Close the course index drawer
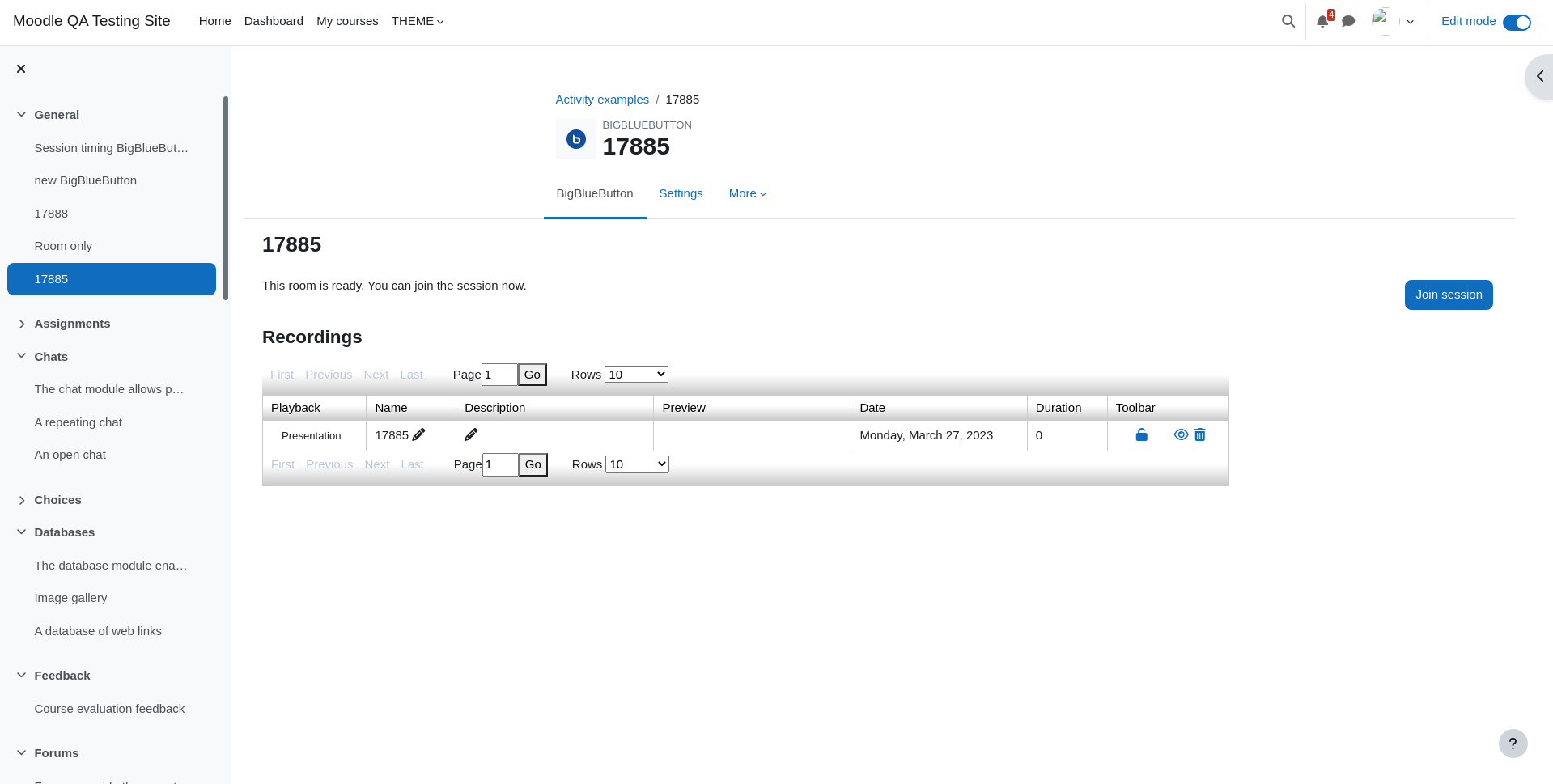This screenshot has height=784, width=1553. (21, 69)
